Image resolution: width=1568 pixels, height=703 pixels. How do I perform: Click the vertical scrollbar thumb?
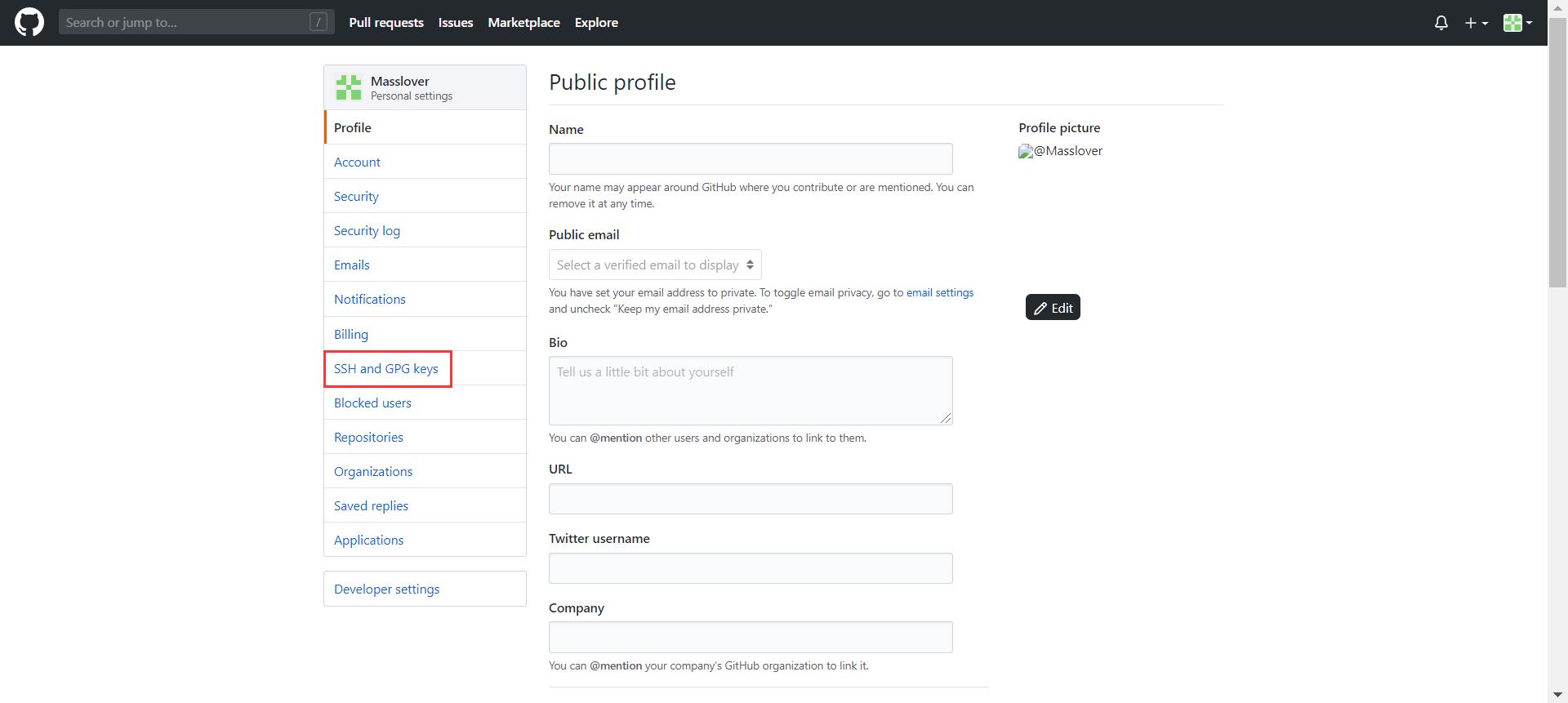pyautogui.click(x=1557, y=151)
